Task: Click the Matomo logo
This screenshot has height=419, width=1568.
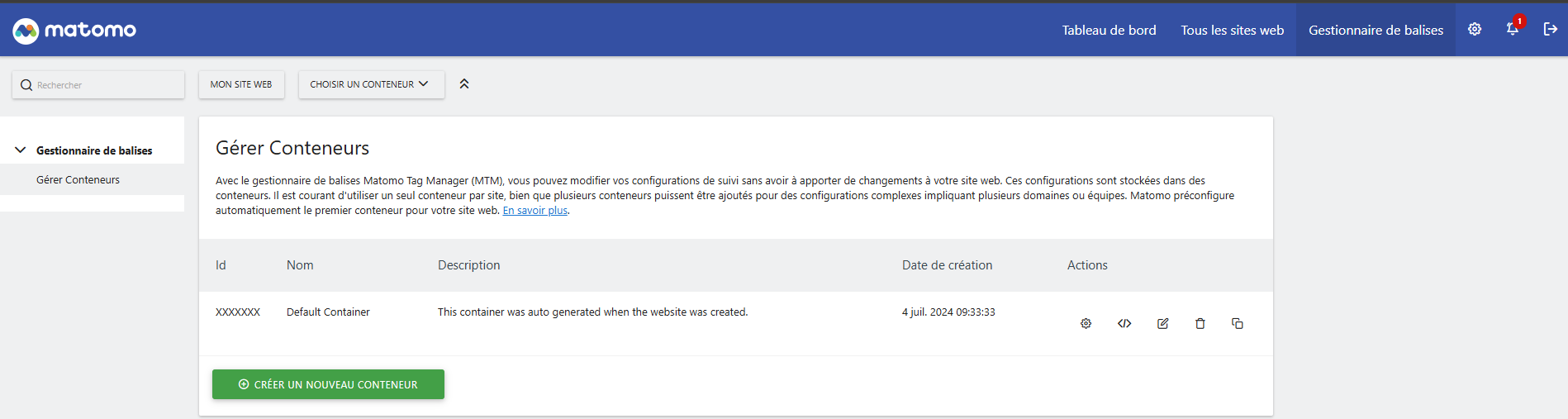Action: tap(74, 31)
